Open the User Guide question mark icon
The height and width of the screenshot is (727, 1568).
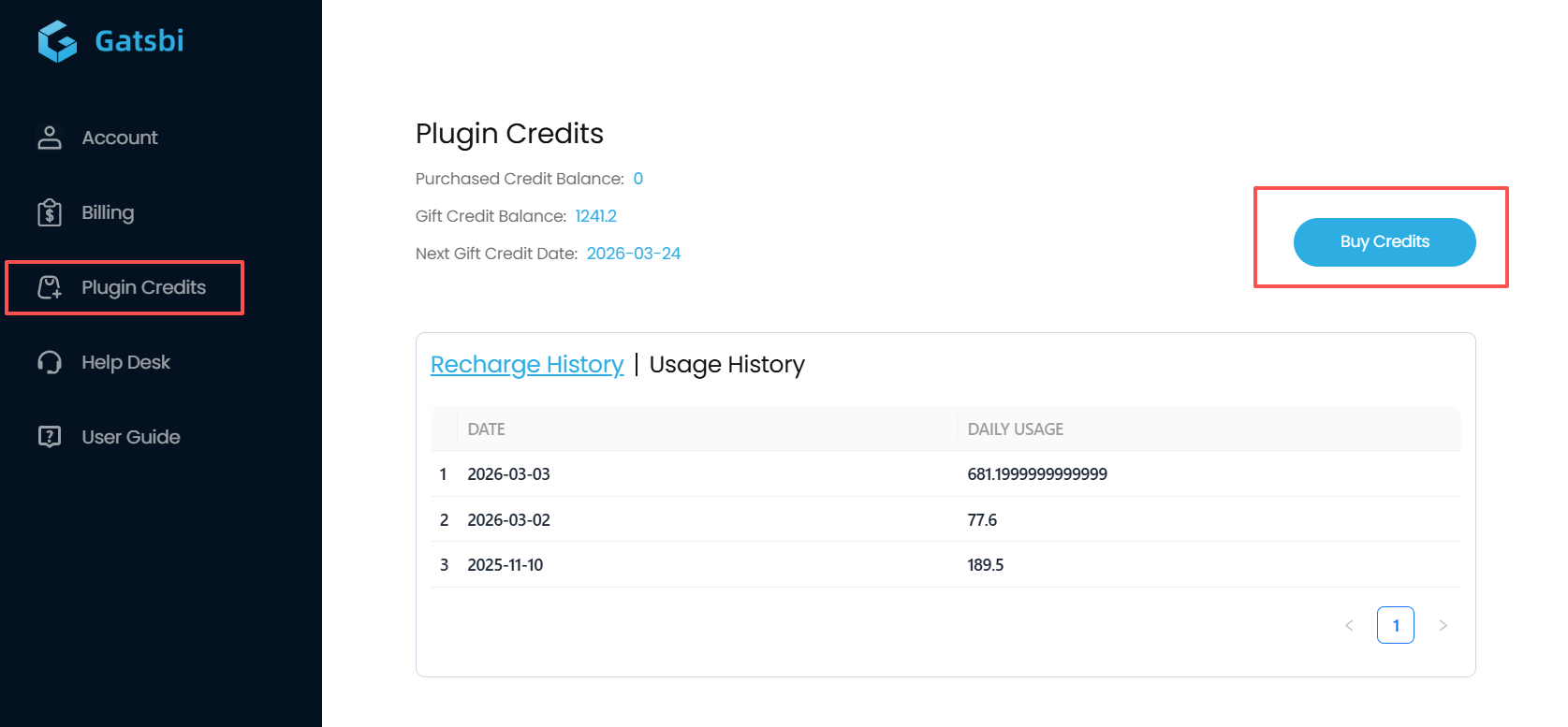coord(49,437)
